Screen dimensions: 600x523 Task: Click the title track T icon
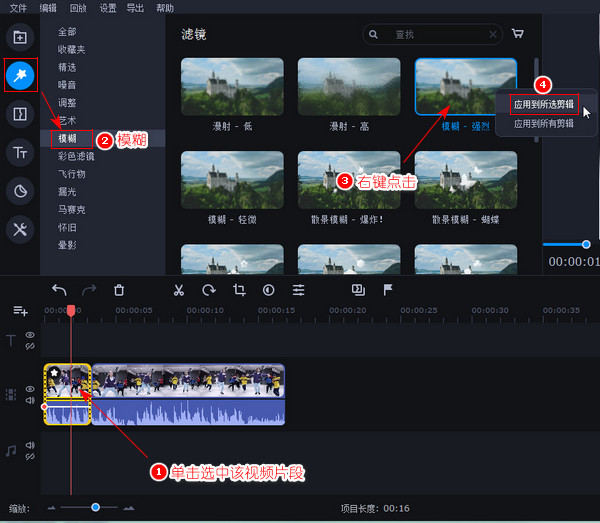point(11,341)
